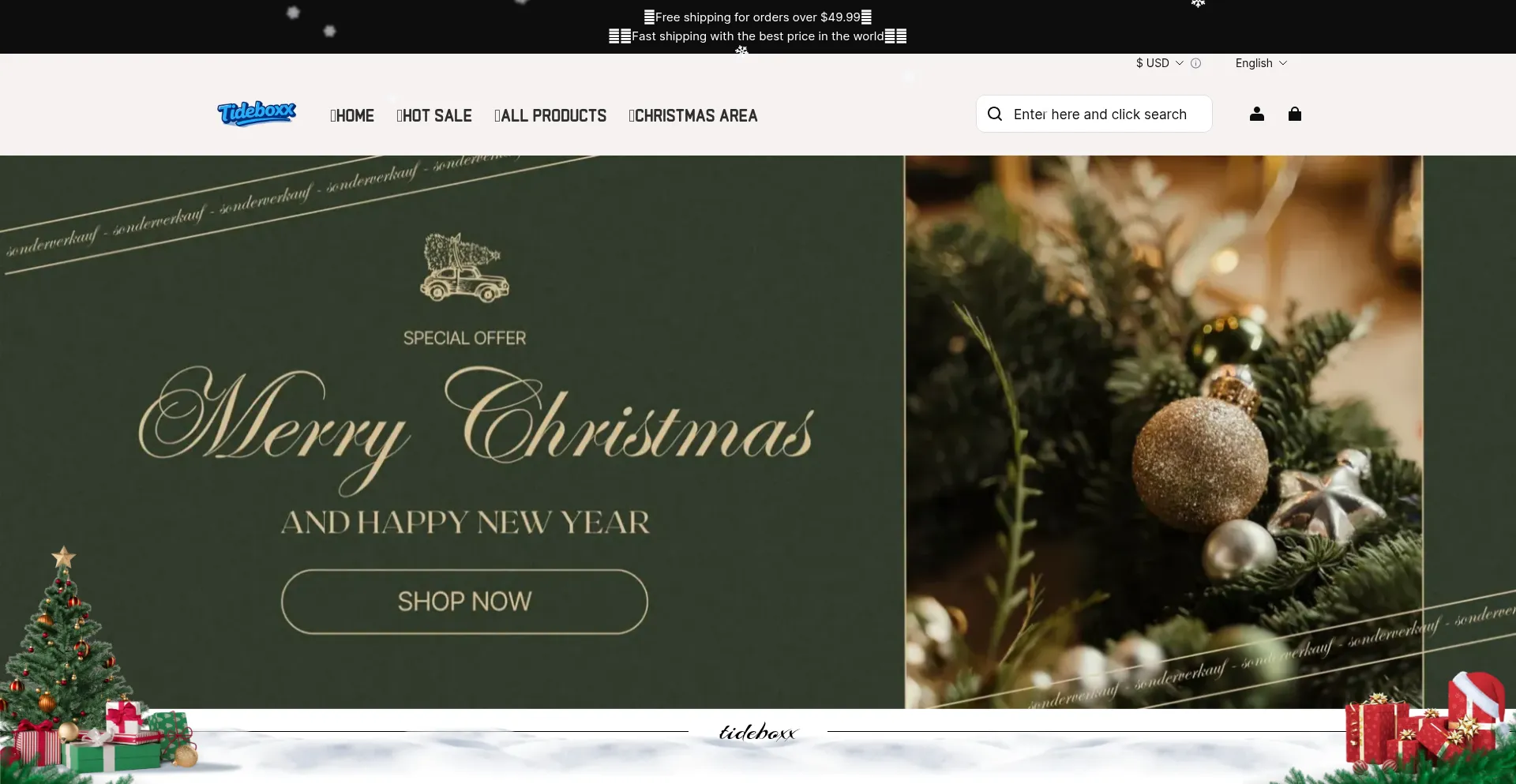Open the CHRISTMAS AREA menu
The image size is (1516, 784).
click(692, 115)
